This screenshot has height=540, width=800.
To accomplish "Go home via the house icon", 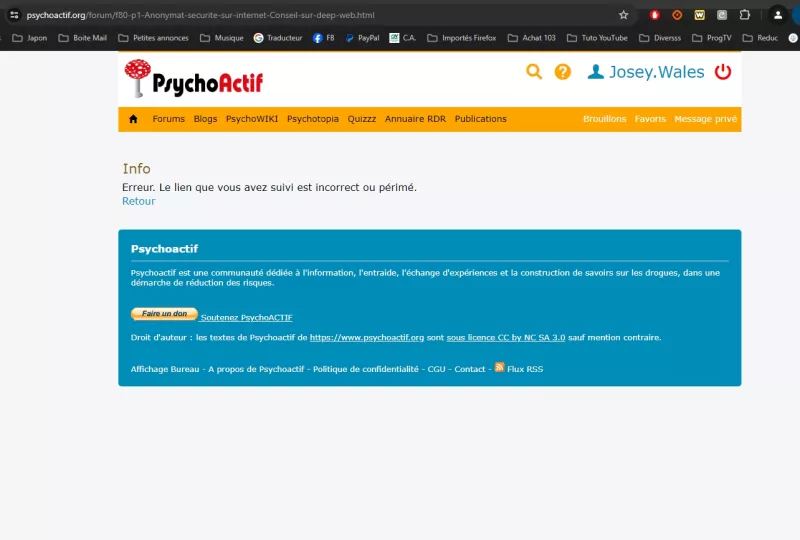I will (133, 119).
